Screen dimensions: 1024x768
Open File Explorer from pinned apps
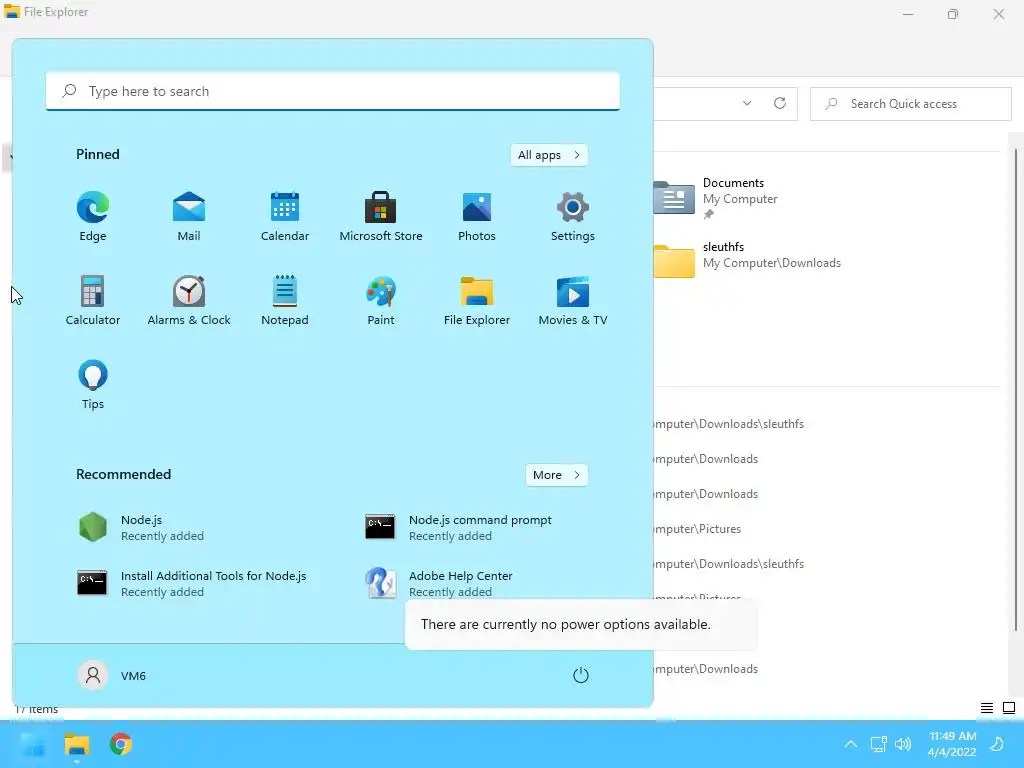(x=477, y=300)
